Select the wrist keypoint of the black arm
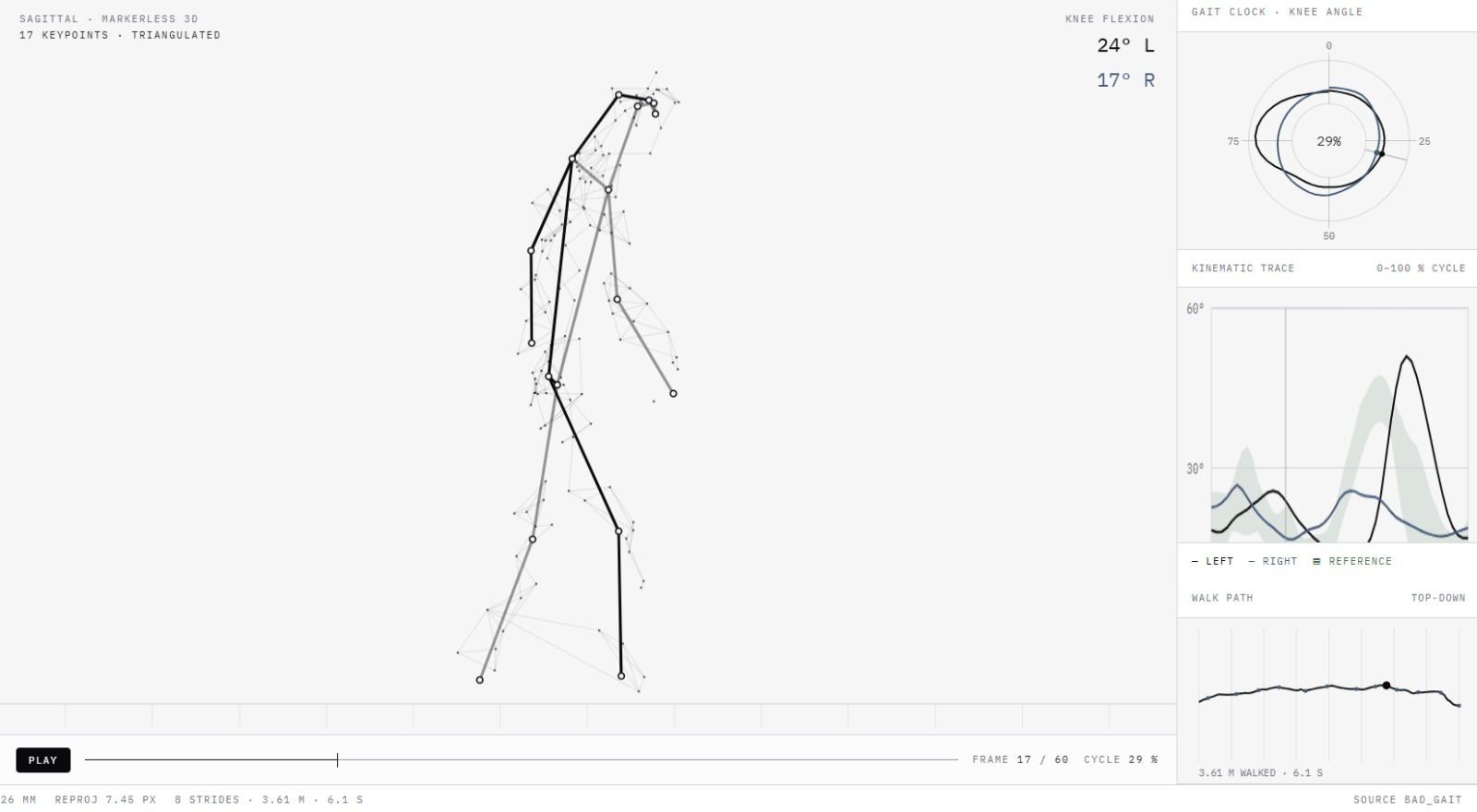 tap(532, 343)
